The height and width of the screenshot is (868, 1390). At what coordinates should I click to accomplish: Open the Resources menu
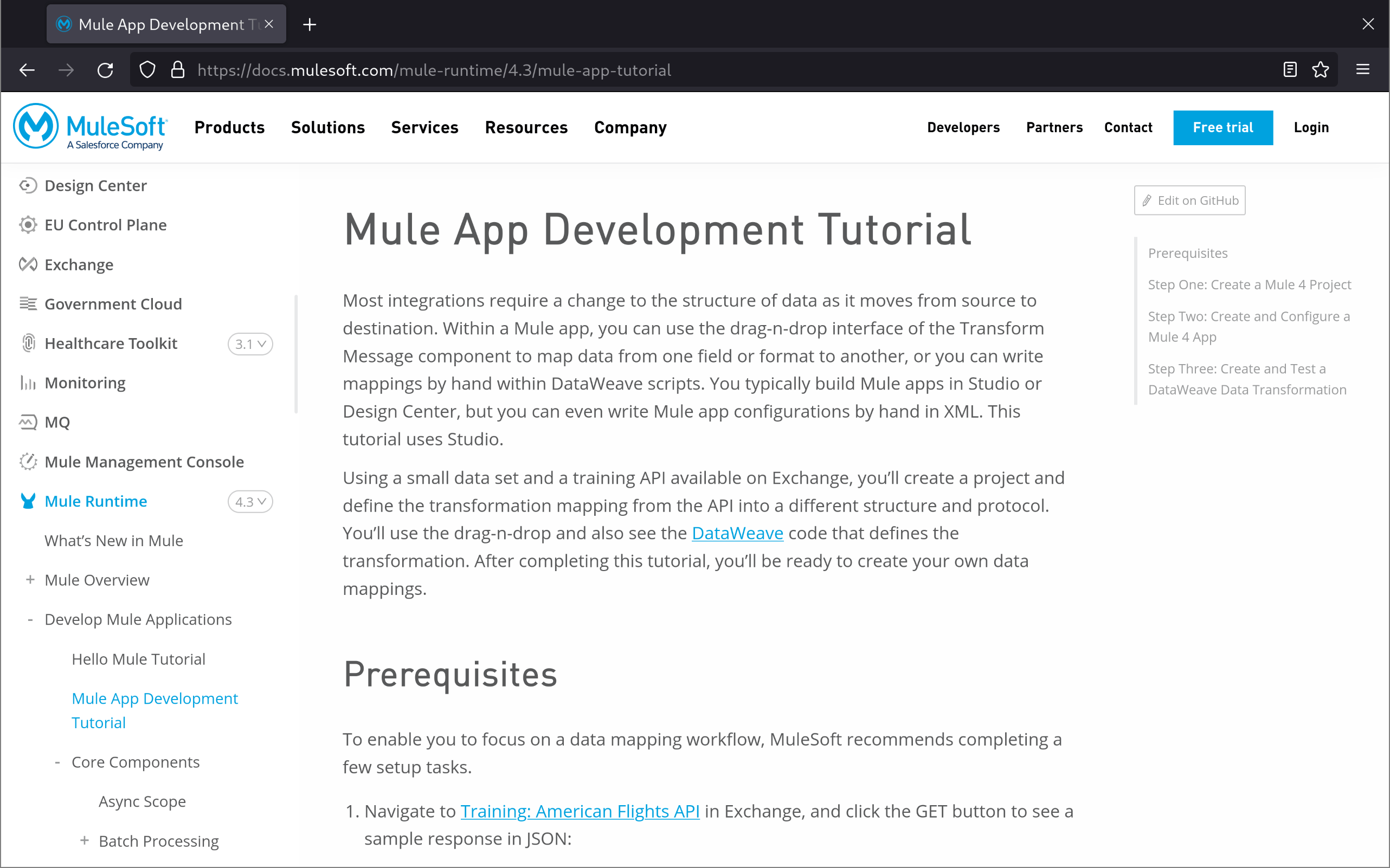click(x=526, y=127)
